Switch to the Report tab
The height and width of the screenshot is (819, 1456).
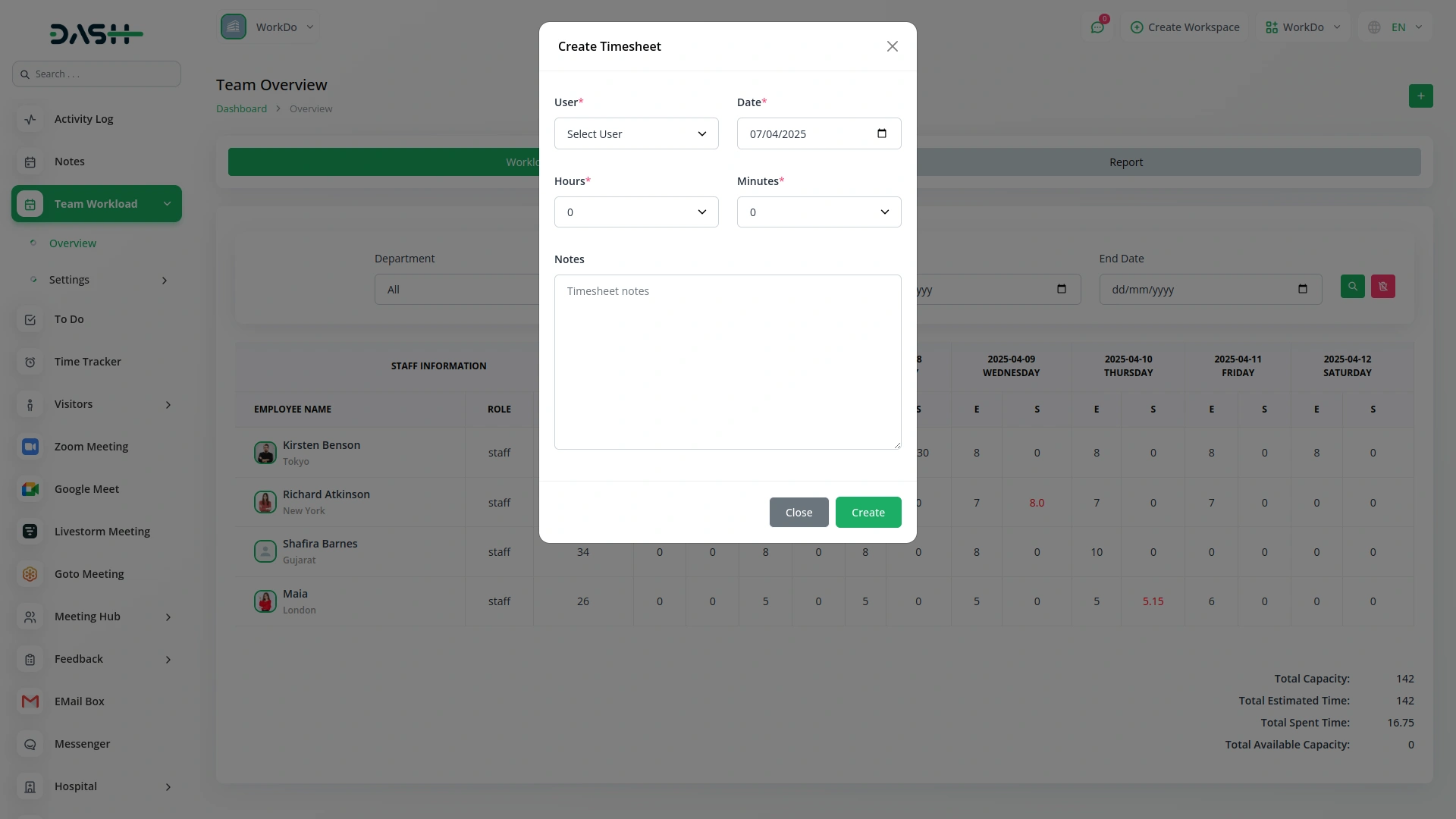tap(1125, 162)
